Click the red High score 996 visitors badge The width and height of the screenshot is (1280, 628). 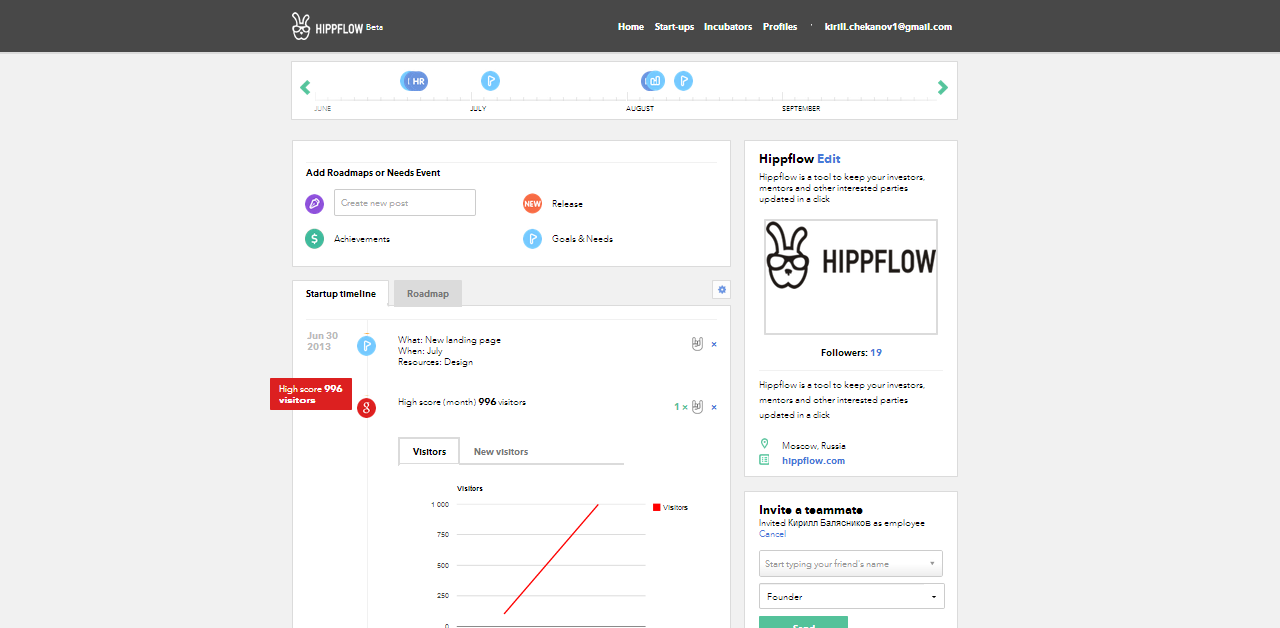click(x=311, y=394)
